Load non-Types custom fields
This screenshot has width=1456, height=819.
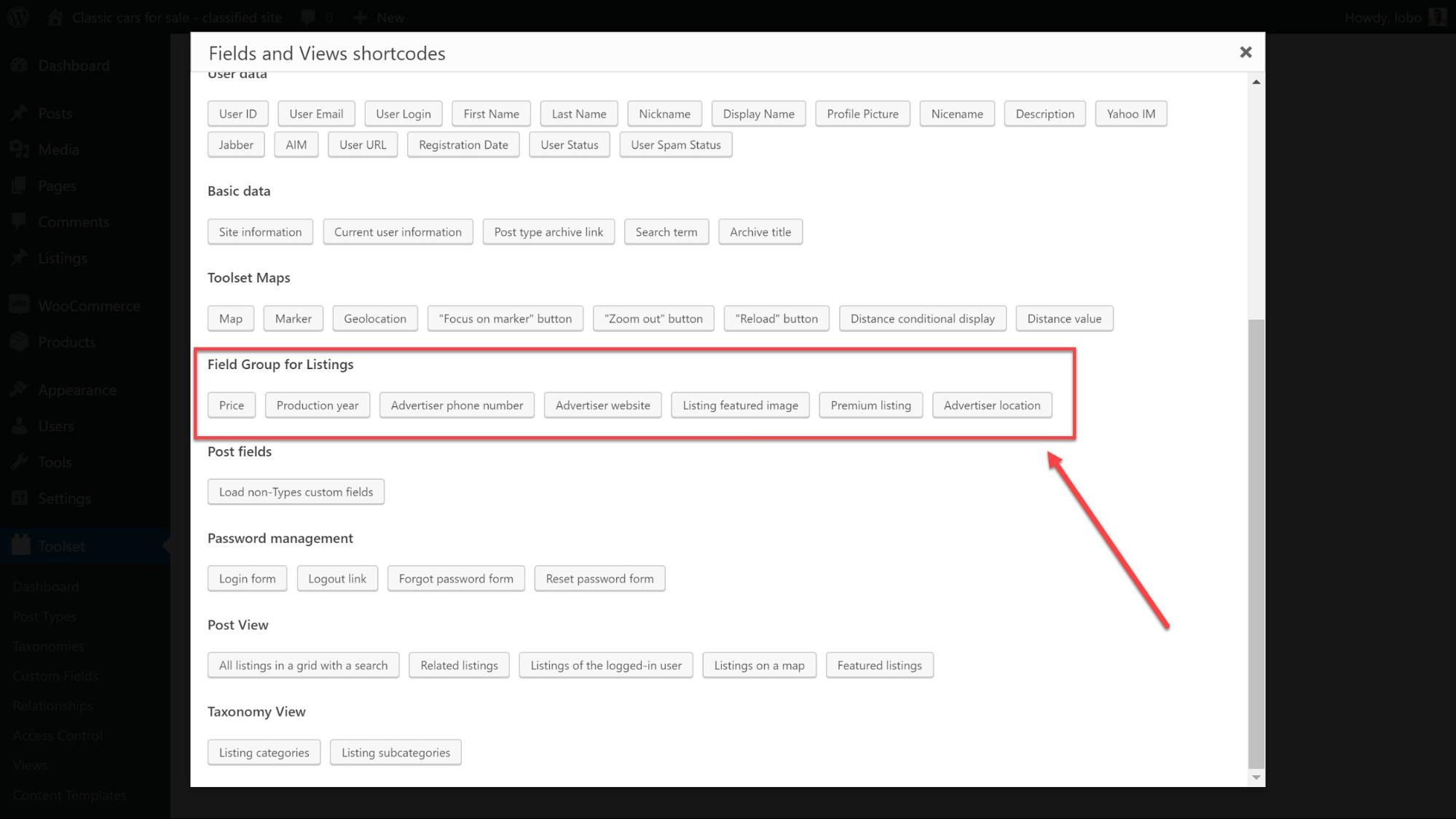click(x=296, y=492)
